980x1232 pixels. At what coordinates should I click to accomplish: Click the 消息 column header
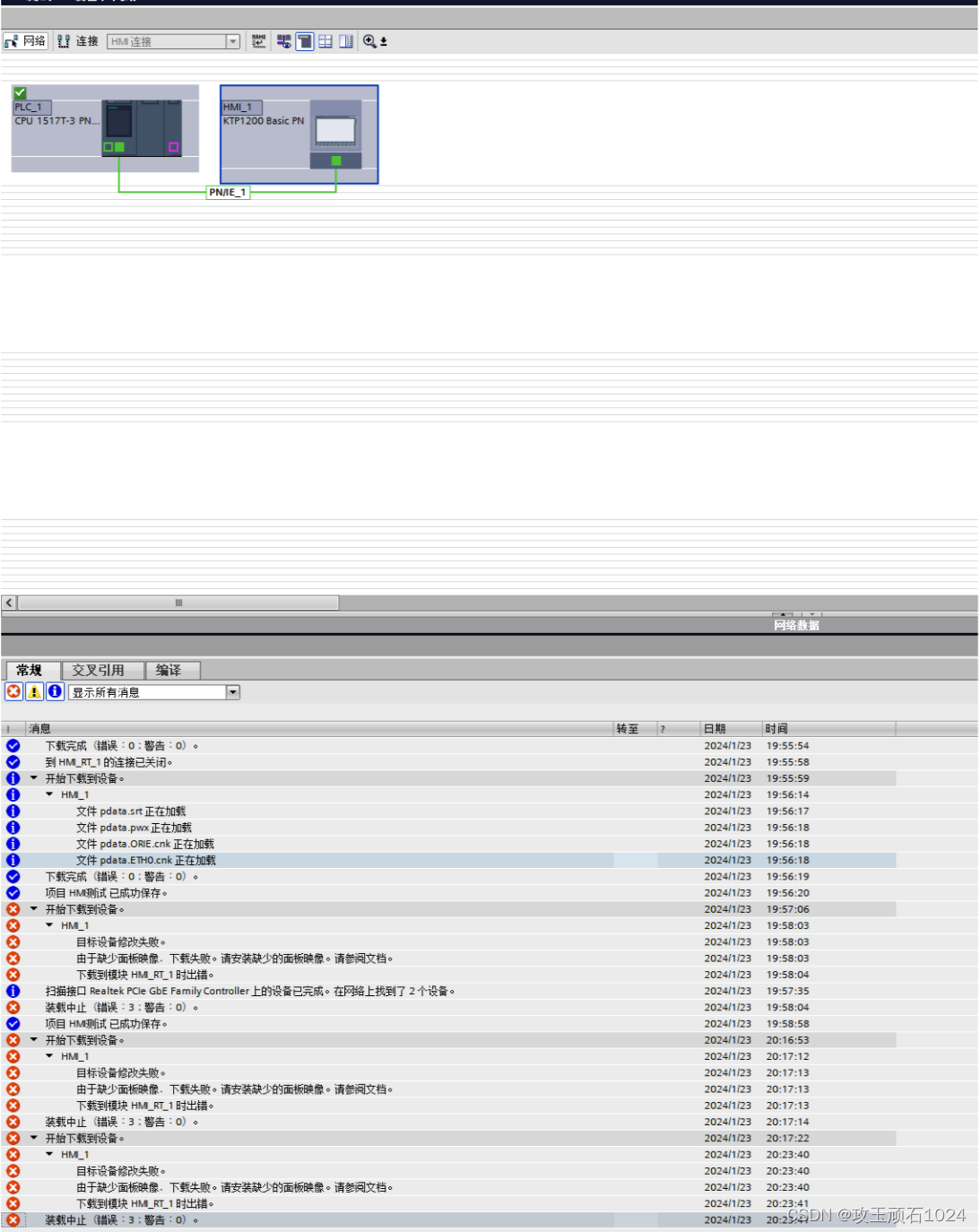point(319,729)
